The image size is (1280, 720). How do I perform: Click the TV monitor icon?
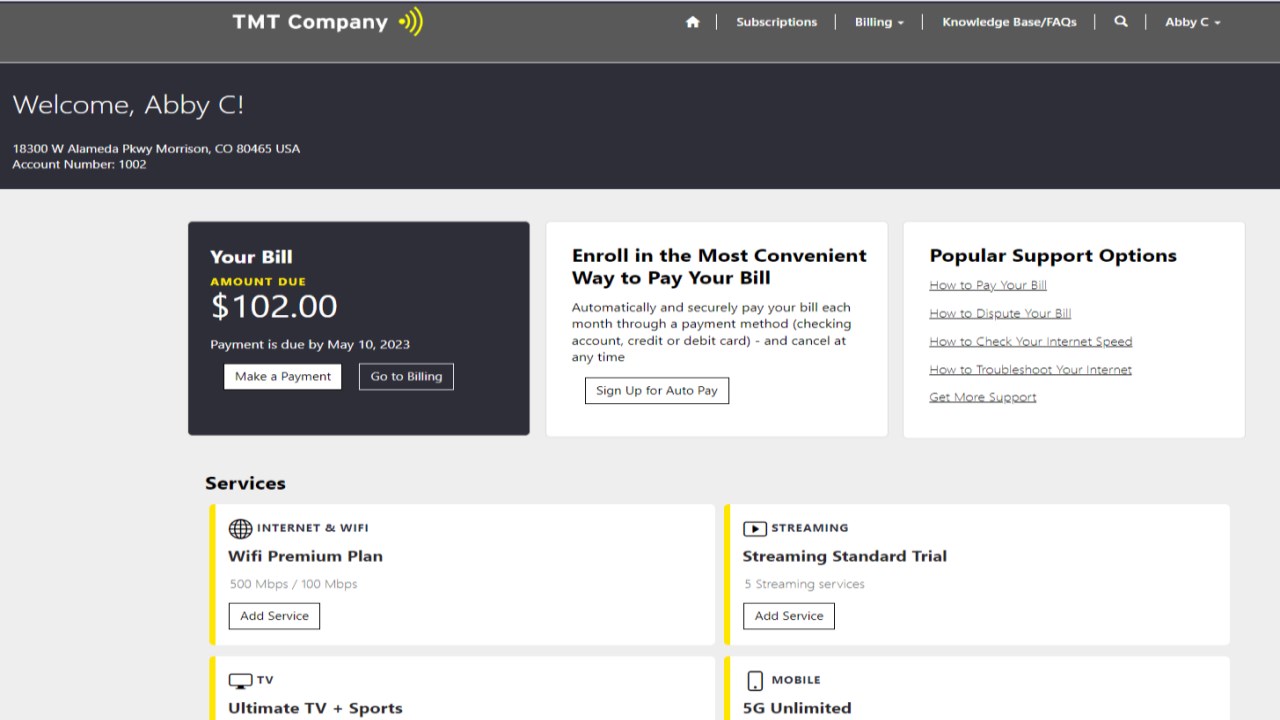[x=240, y=681]
